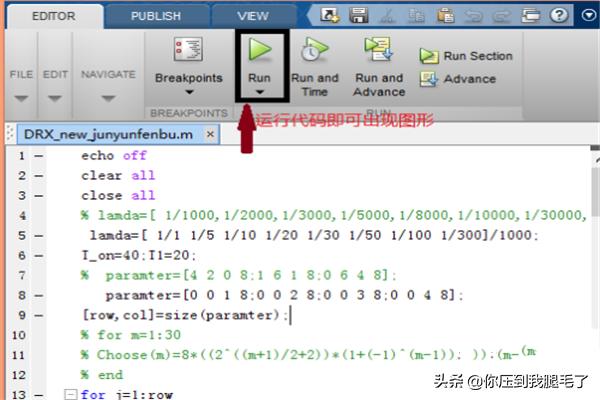Image resolution: width=600 pixels, height=400 pixels.
Task: Expand the FILE section dropdown
Action: click(22, 98)
